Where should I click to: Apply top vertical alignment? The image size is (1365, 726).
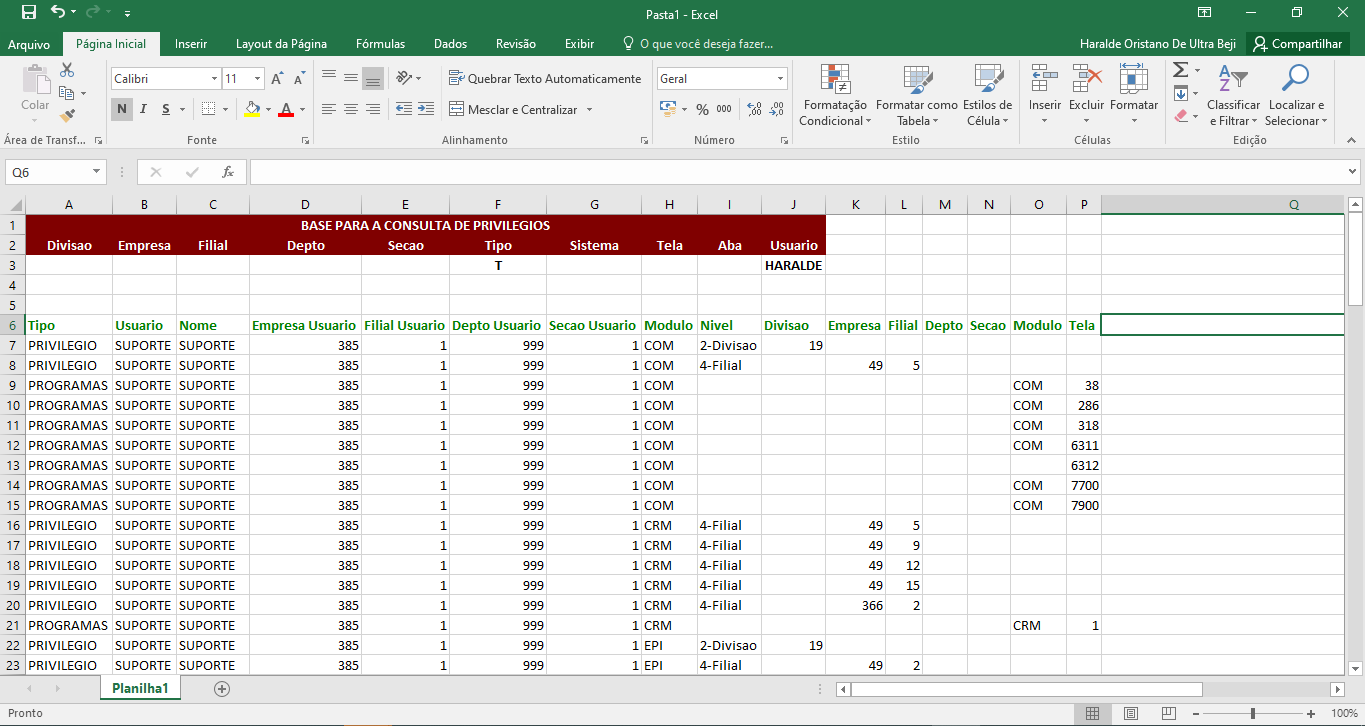[329, 78]
